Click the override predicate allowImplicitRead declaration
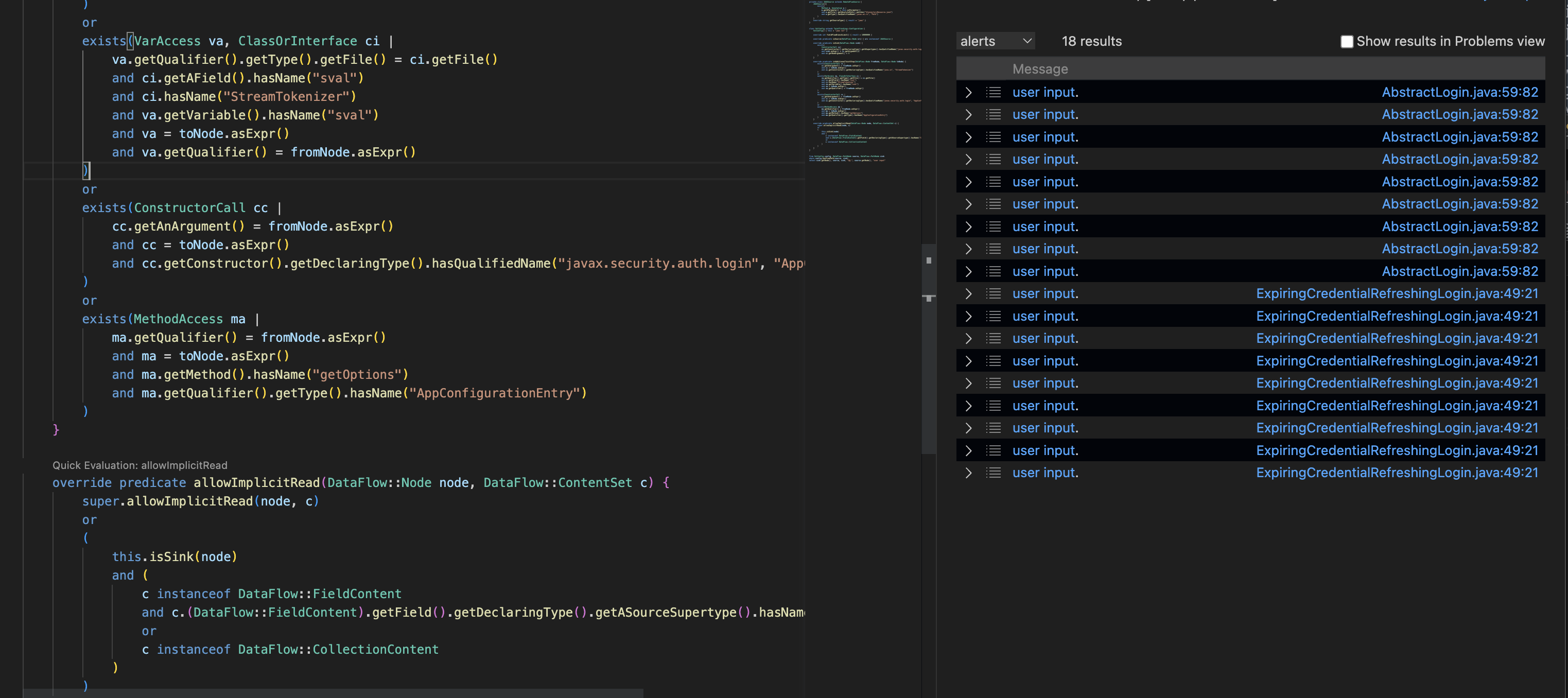 (361, 482)
